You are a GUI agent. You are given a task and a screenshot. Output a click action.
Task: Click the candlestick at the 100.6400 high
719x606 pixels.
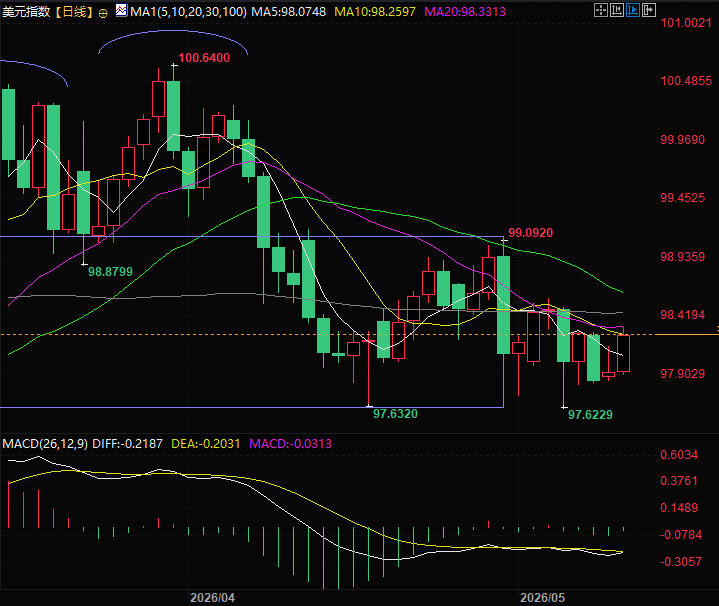(x=173, y=116)
